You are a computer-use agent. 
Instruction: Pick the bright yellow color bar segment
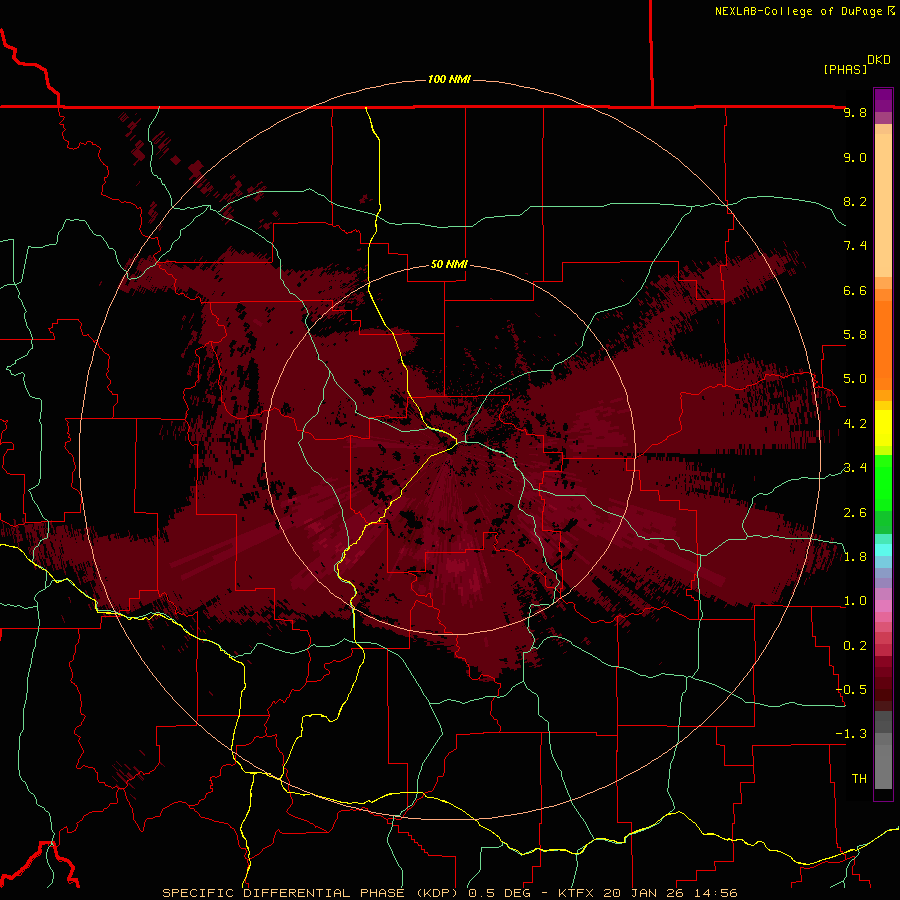(883, 428)
